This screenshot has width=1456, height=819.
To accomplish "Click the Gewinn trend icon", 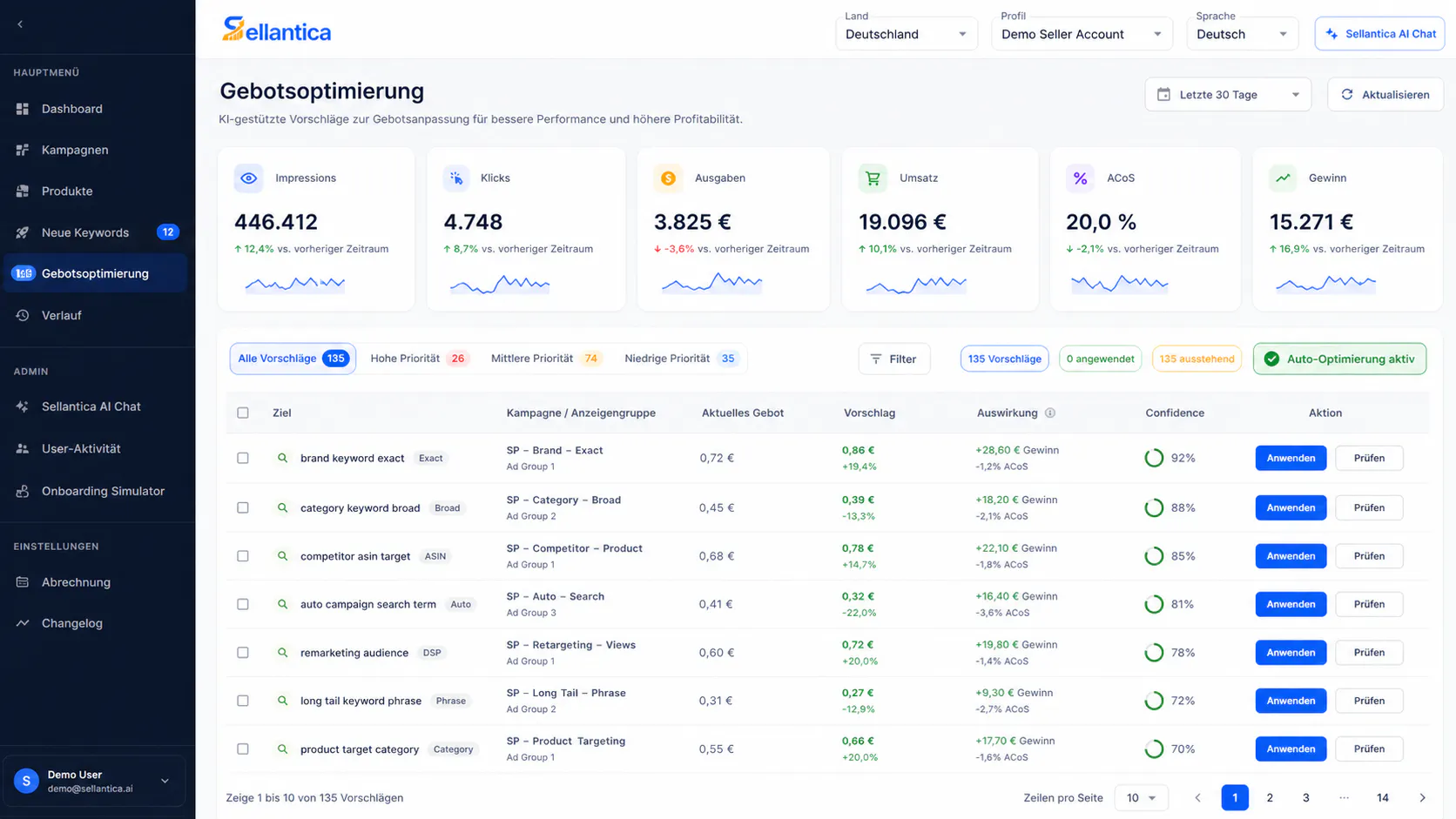I will click(x=1284, y=178).
